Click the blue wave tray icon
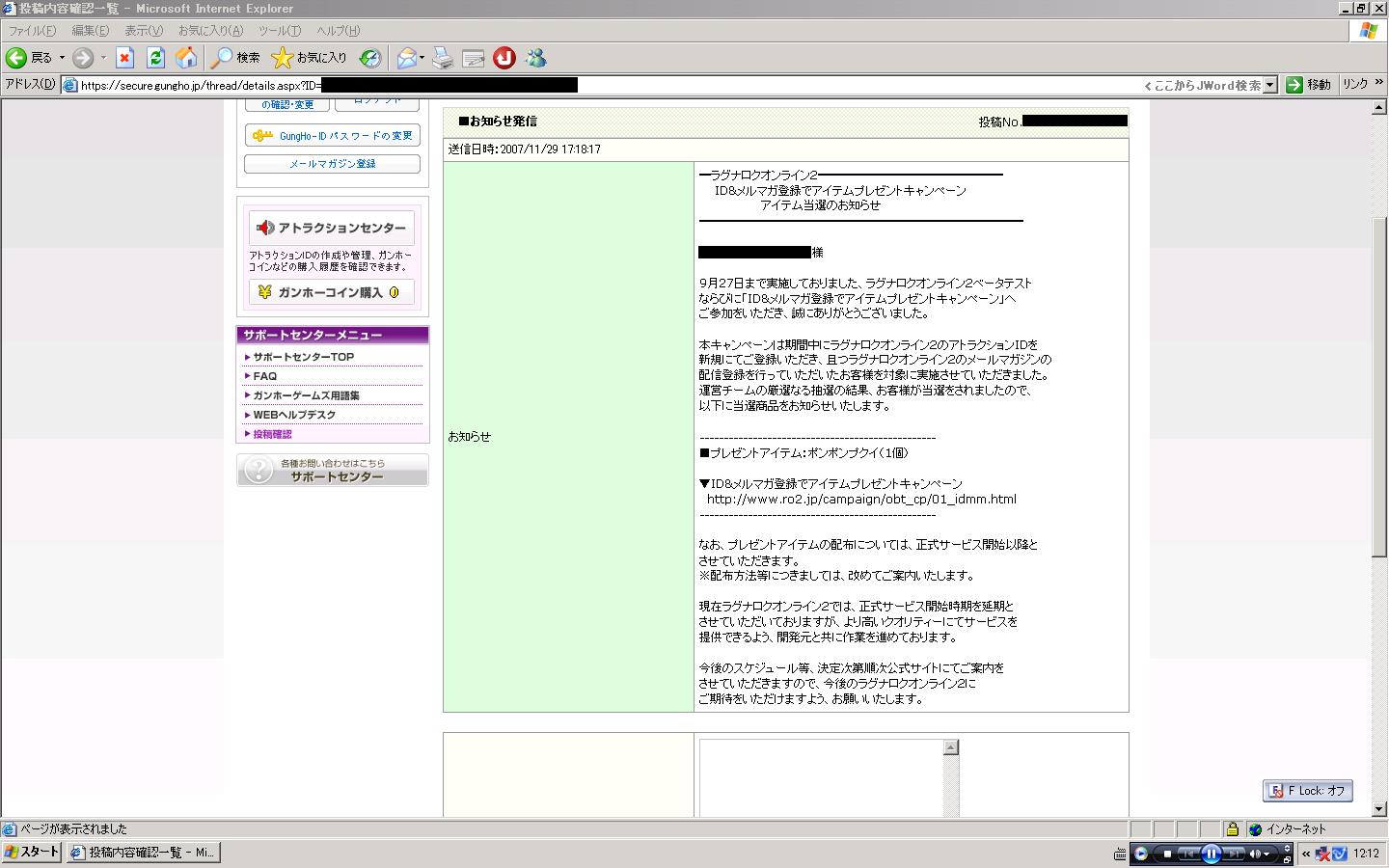1389x868 pixels. (1340, 854)
